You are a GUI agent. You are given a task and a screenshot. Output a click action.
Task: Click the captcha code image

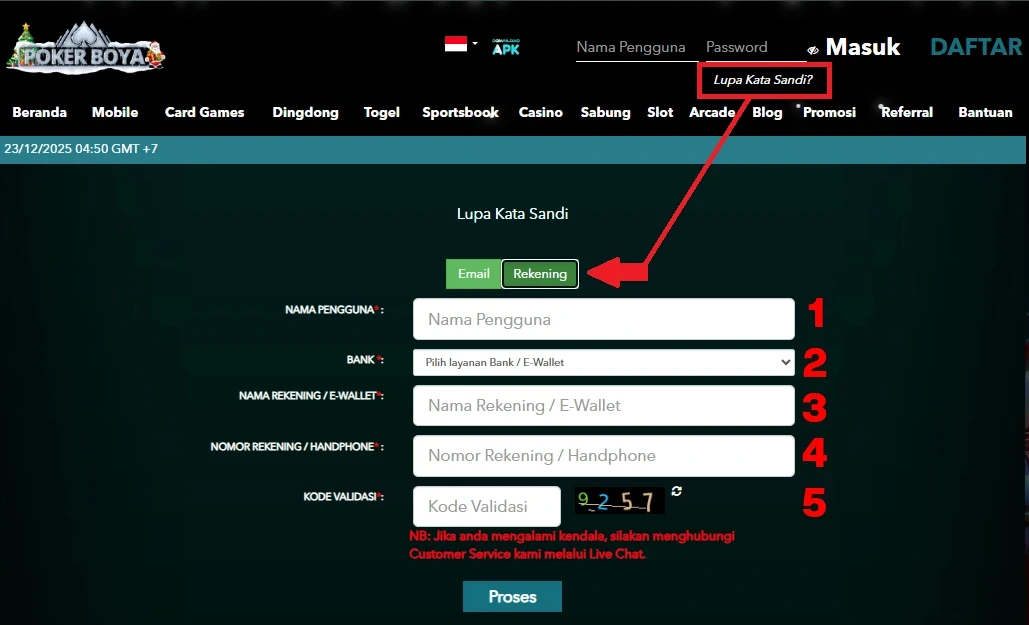(619, 501)
